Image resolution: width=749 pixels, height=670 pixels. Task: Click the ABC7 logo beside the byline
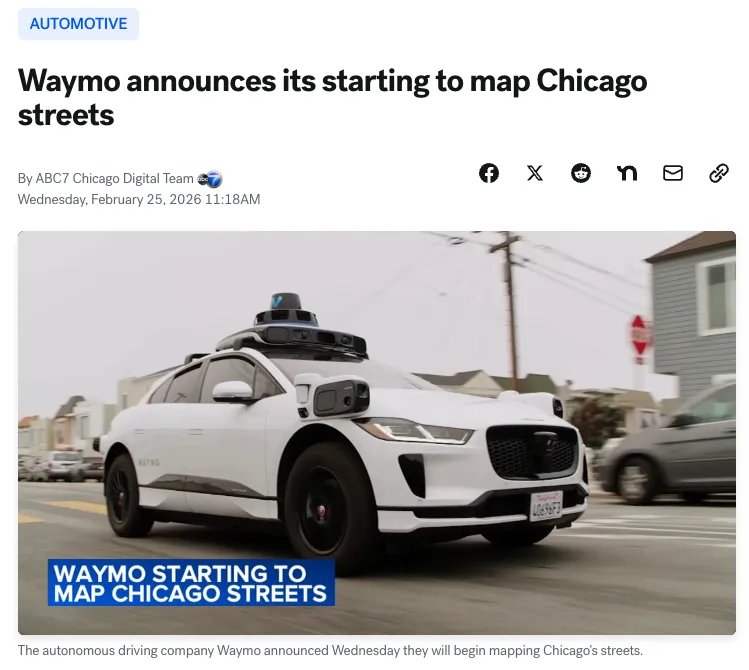point(210,179)
